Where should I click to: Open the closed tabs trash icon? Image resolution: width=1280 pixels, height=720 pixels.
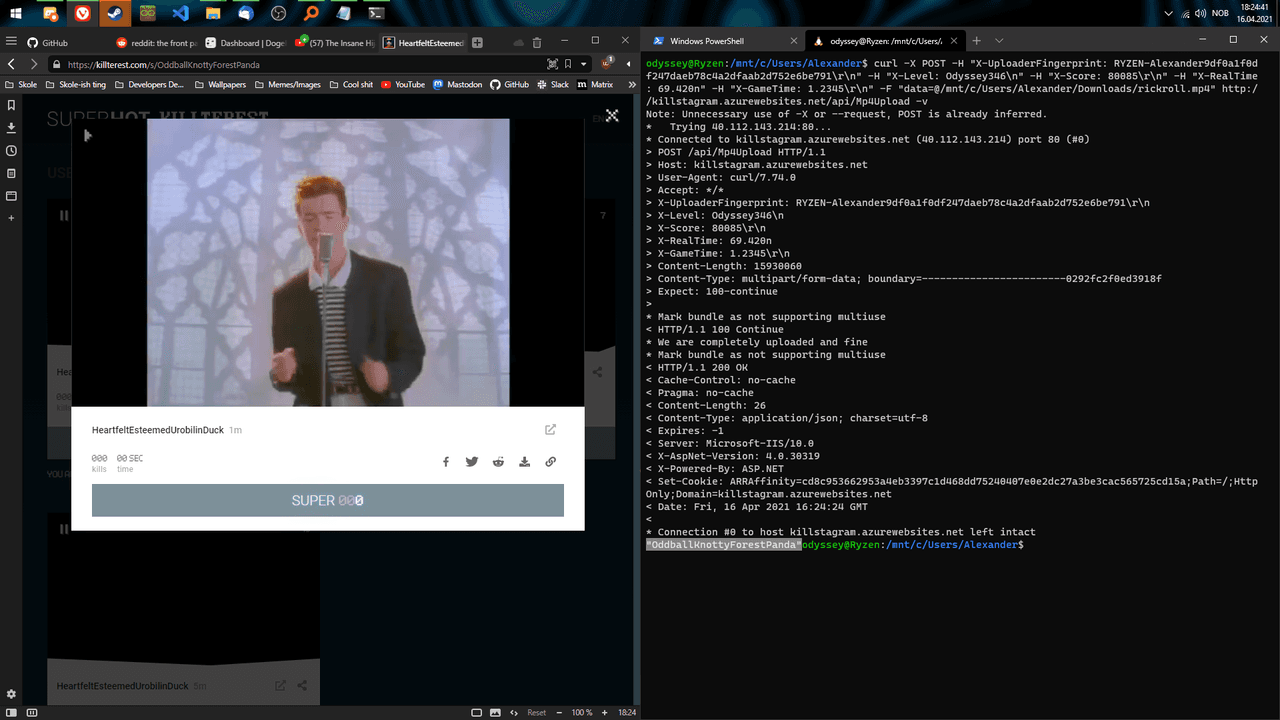pyautogui.click(x=537, y=43)
